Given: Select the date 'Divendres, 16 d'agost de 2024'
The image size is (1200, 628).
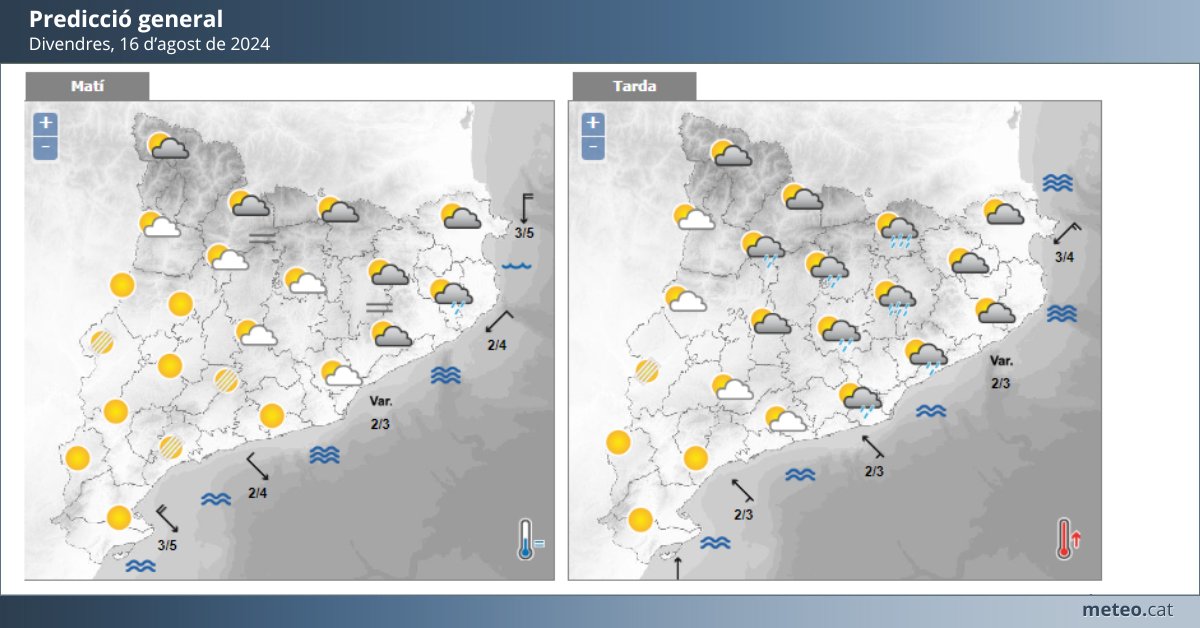Looking at the screenshot, I should click(x=149, y=44).
